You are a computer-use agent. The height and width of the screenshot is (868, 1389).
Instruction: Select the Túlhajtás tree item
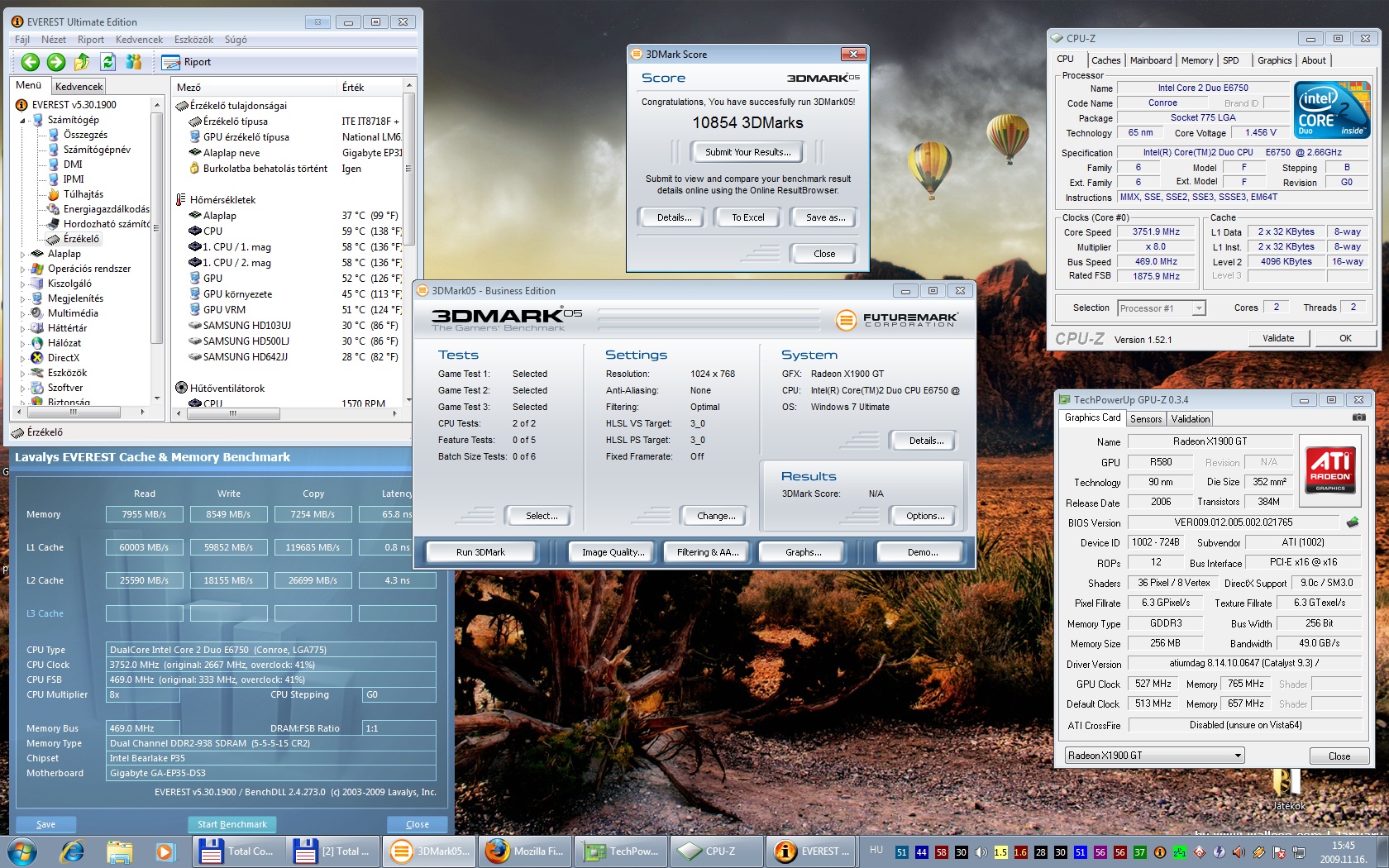click(x=84, y=194)
